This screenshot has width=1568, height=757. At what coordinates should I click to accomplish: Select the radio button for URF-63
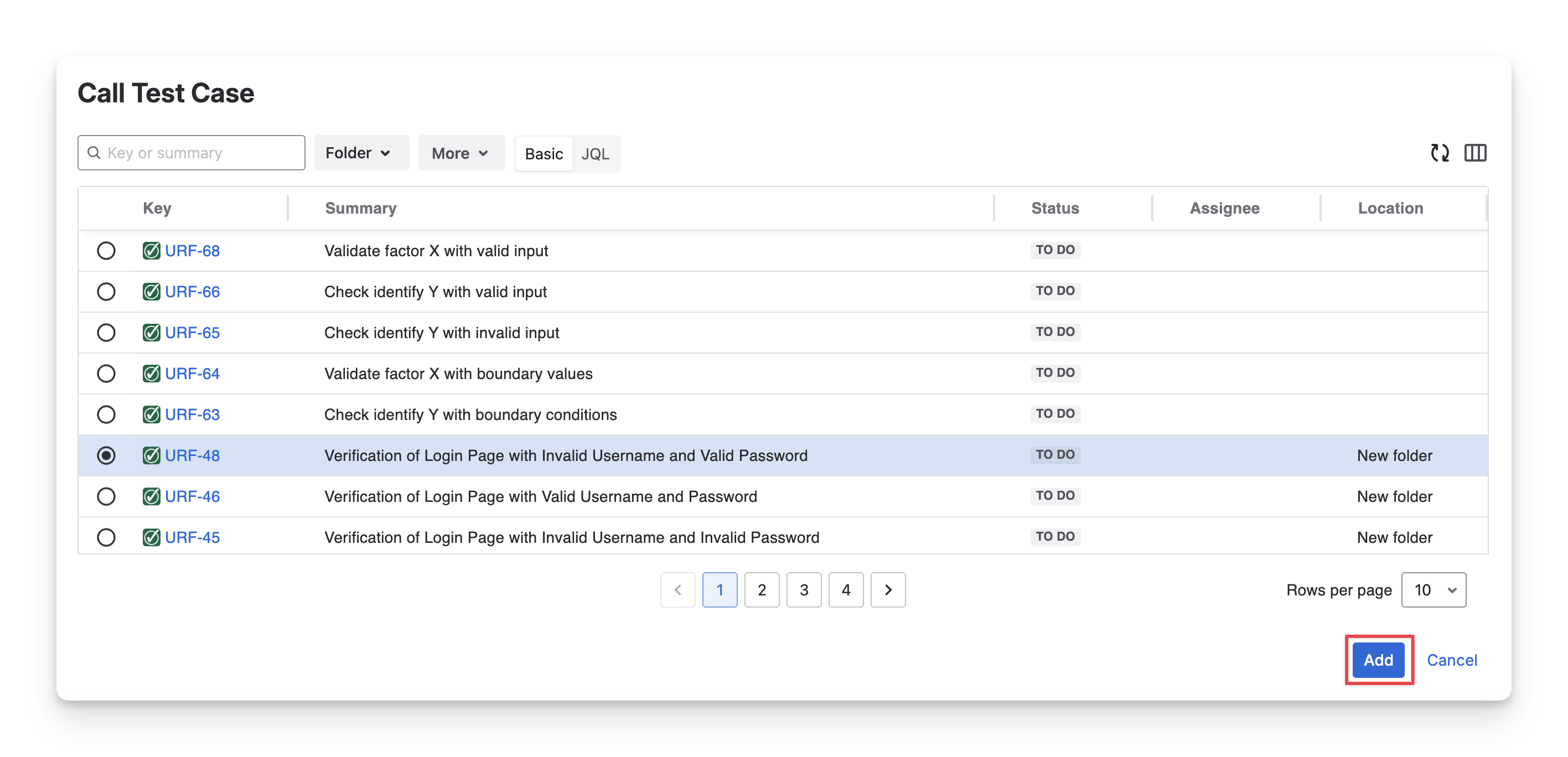106,414
